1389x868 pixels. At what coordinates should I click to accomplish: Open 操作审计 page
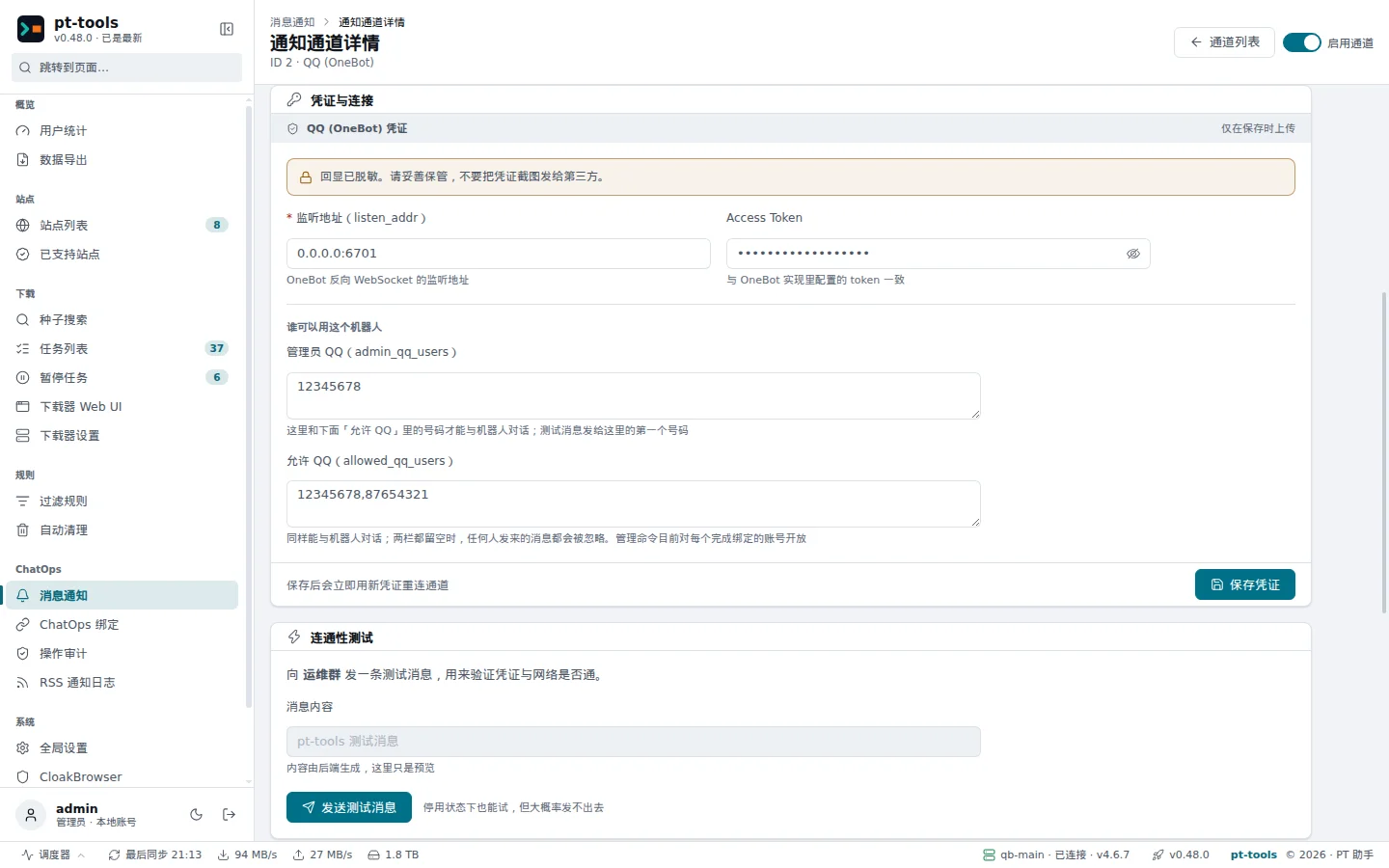tap(122, 654)
